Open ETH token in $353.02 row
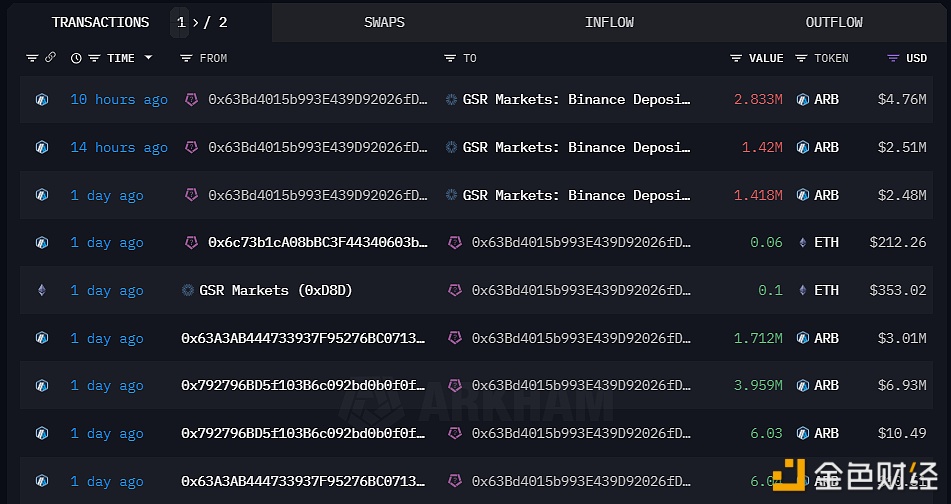The width and height of the screenshot is (951, 504). pyautogui.click(x=827, y=291)
